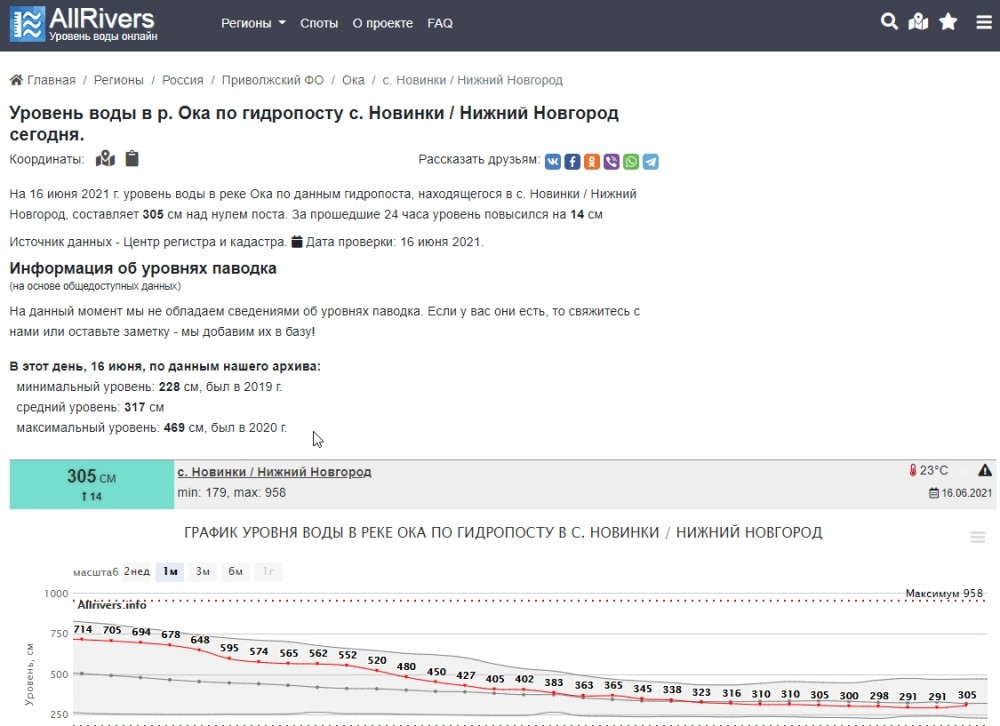Image resolution: width=1000 pixels, height=726 pixels.
Task: Open the Споты menu item
Action: (x=319, y=23)
